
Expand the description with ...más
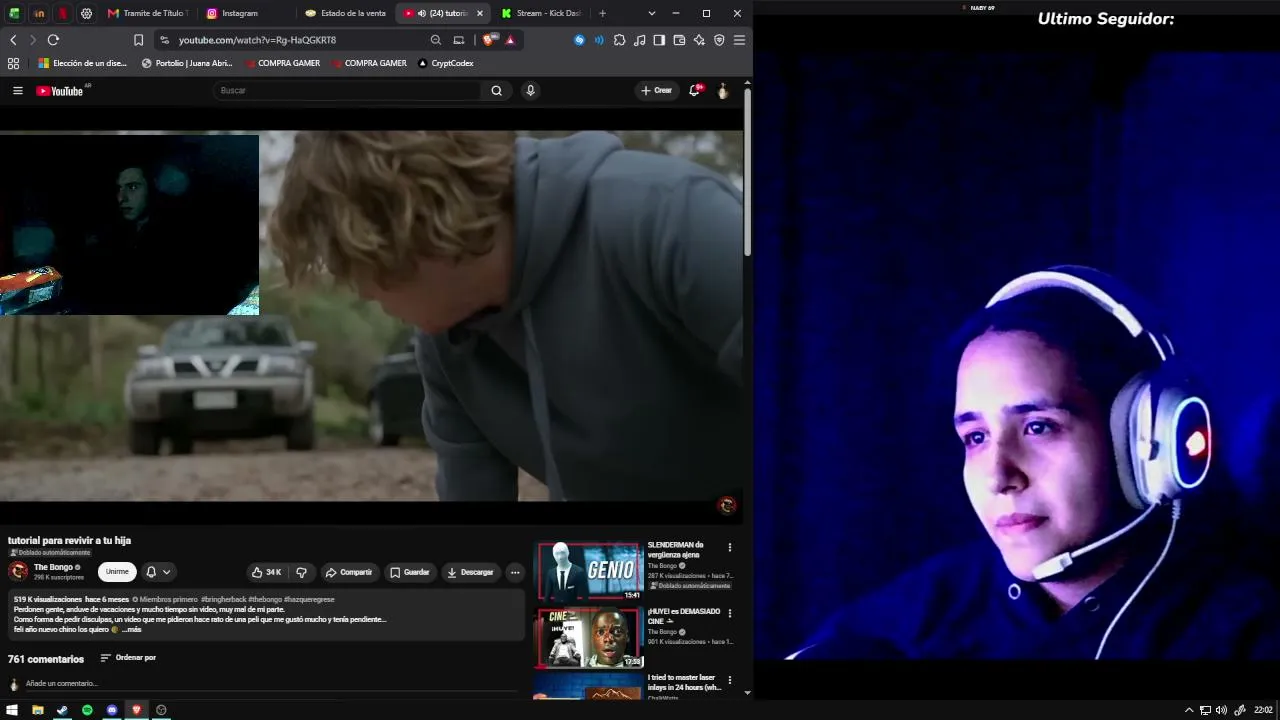coord(131,630)
